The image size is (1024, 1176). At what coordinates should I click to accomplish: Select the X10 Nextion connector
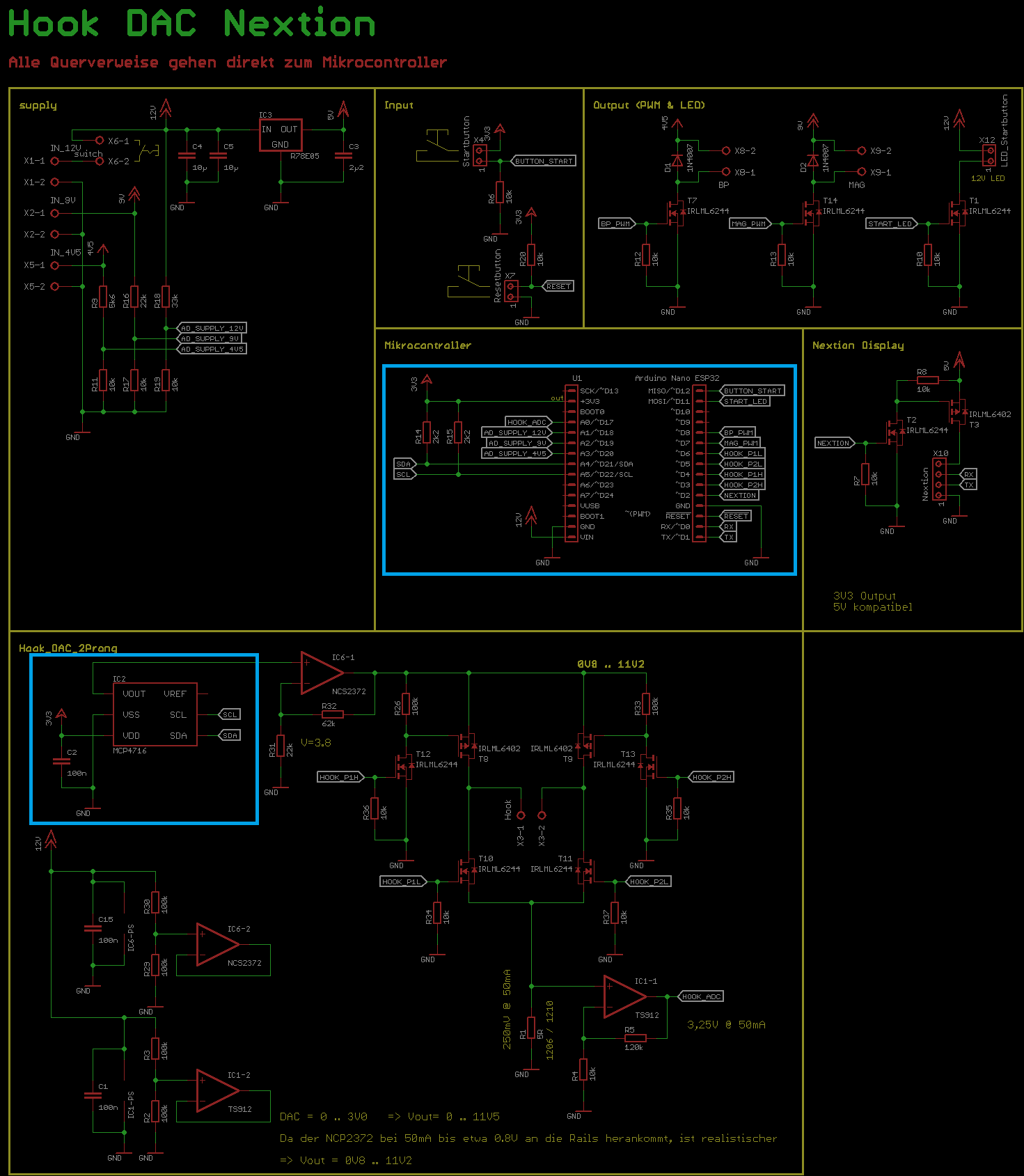click(940, 480)
